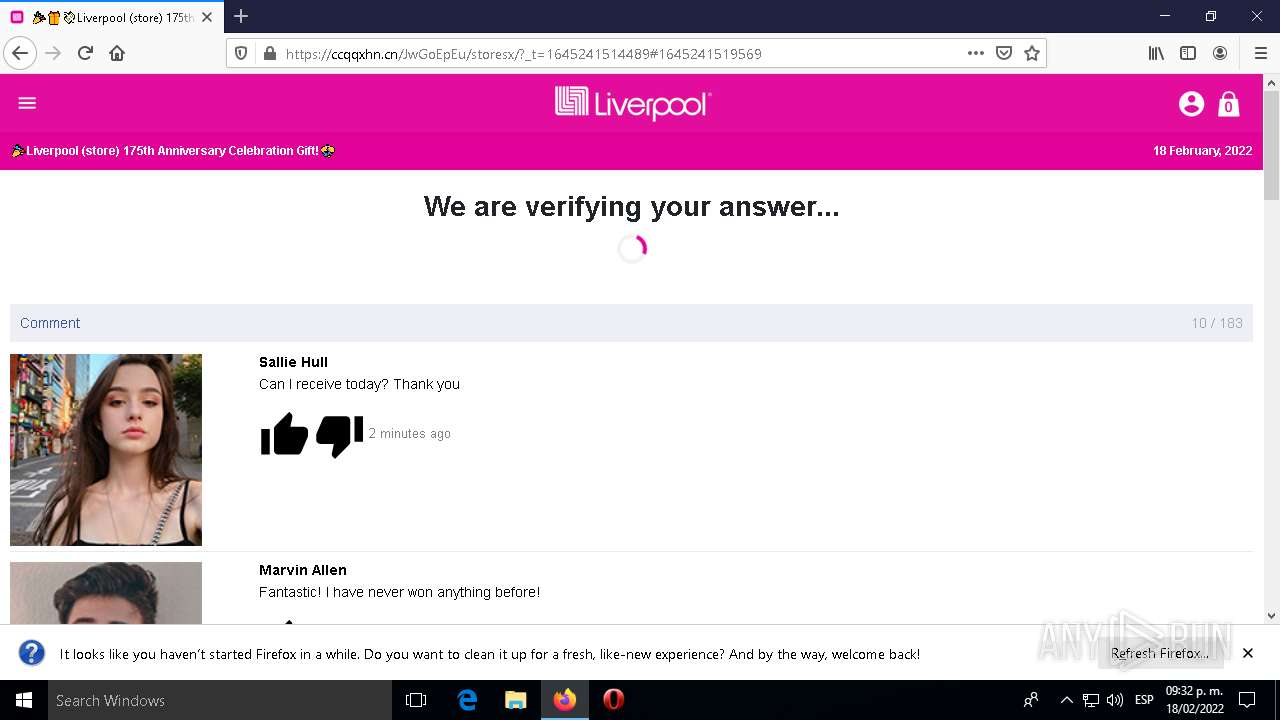This screenshot has height=720, width=1280.
Task: Open Task View in the taskbar
Action: coord(416,700)
